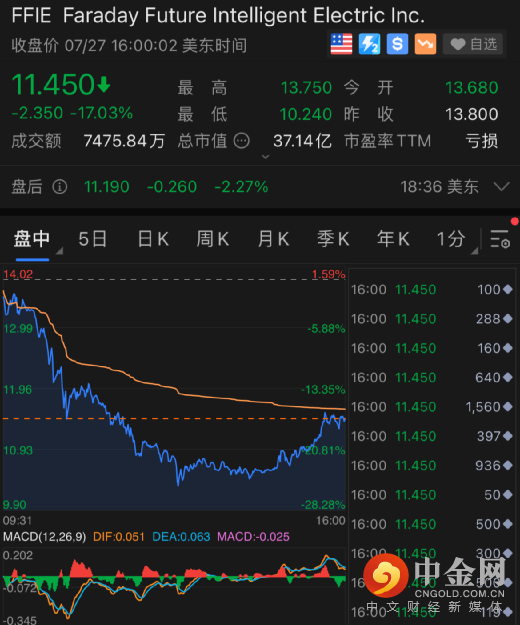Open chart settings list icon
Screen dimensions: 520x625
tap(500, 239)
